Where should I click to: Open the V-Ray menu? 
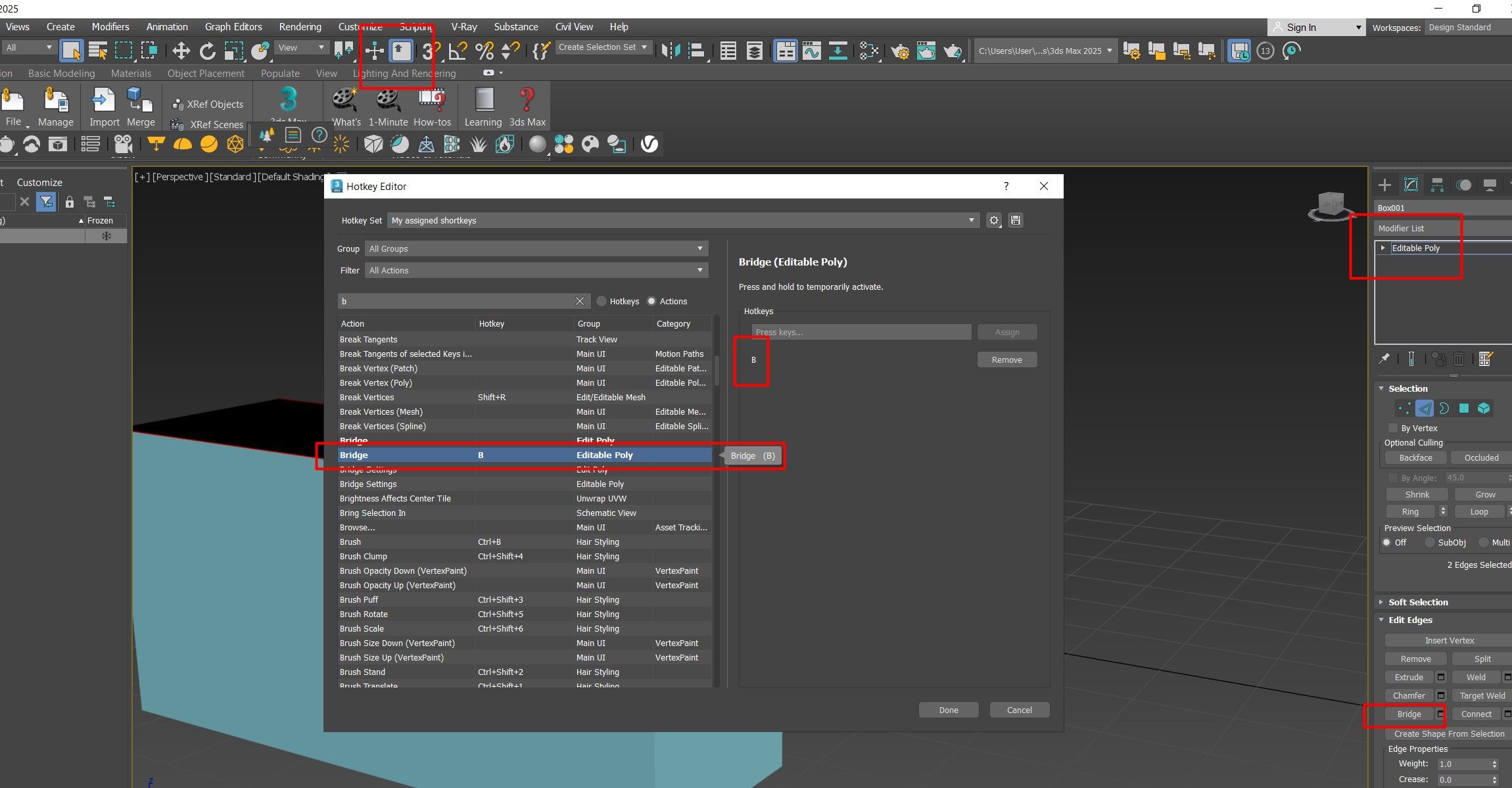click(x=463, y=27)
